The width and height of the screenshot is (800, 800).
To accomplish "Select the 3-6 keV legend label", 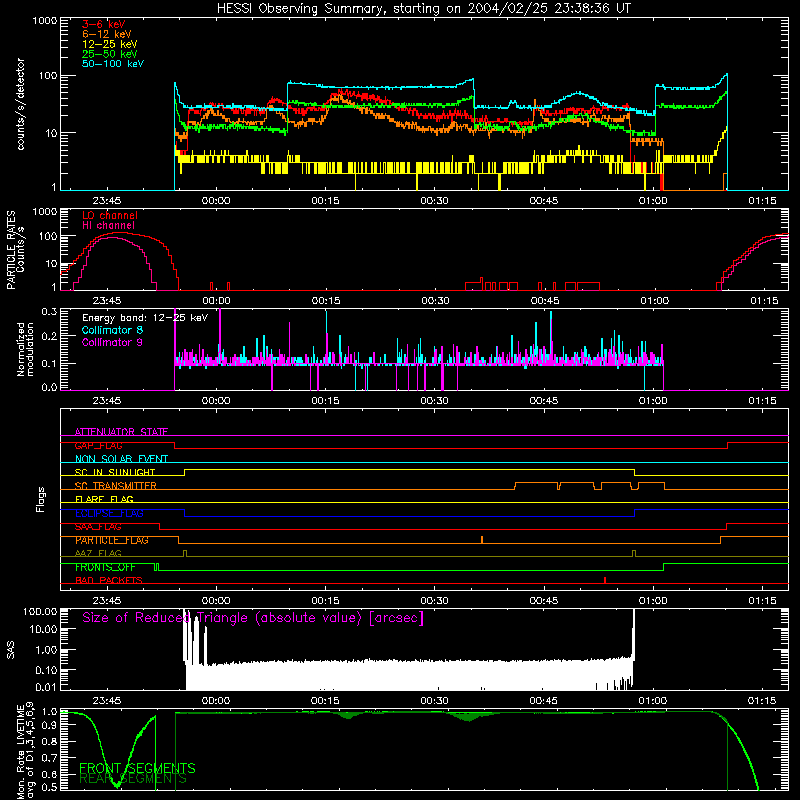I will point(104,24).
